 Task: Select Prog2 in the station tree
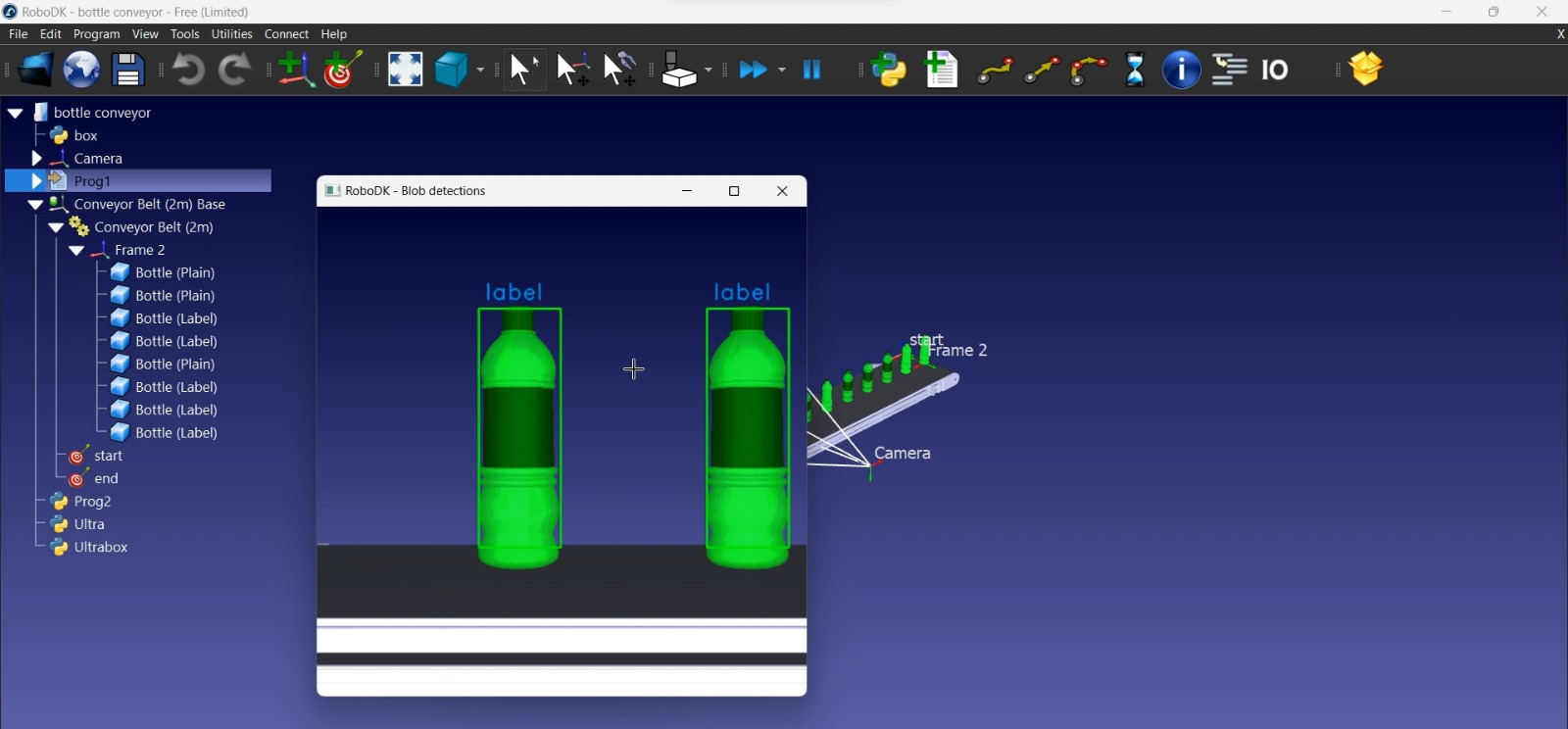(83, 503)
